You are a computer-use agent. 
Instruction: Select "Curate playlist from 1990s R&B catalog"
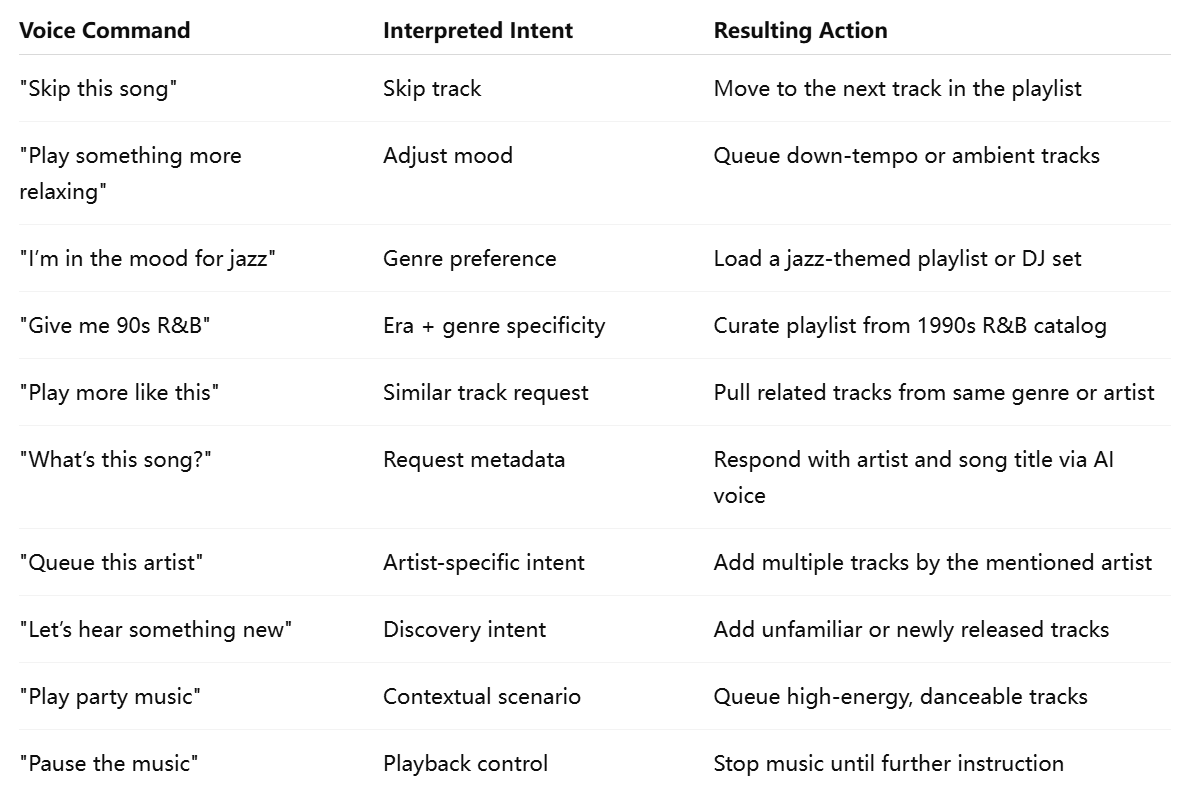click(910, 326)
